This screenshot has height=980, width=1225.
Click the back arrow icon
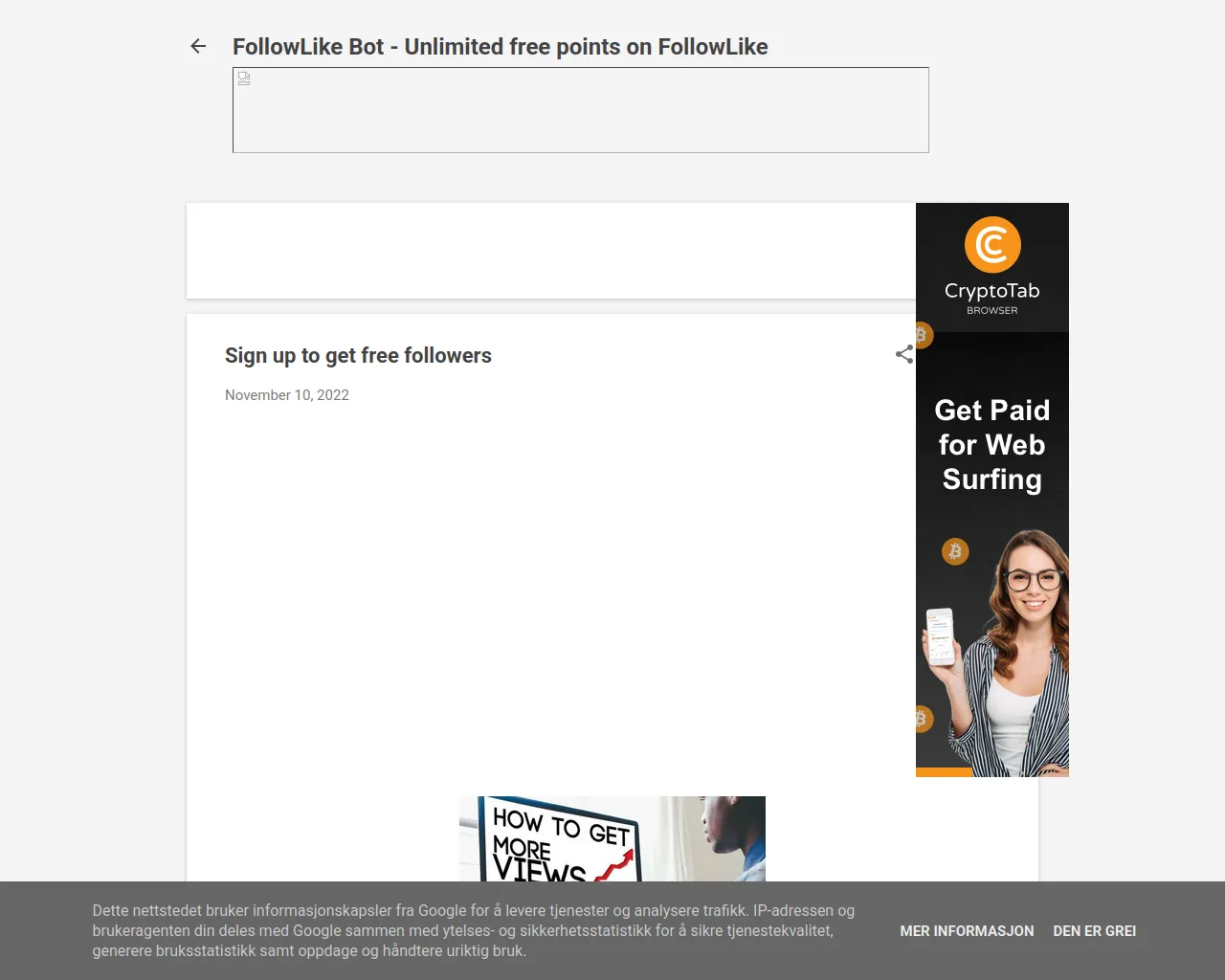tap(198, 46)
